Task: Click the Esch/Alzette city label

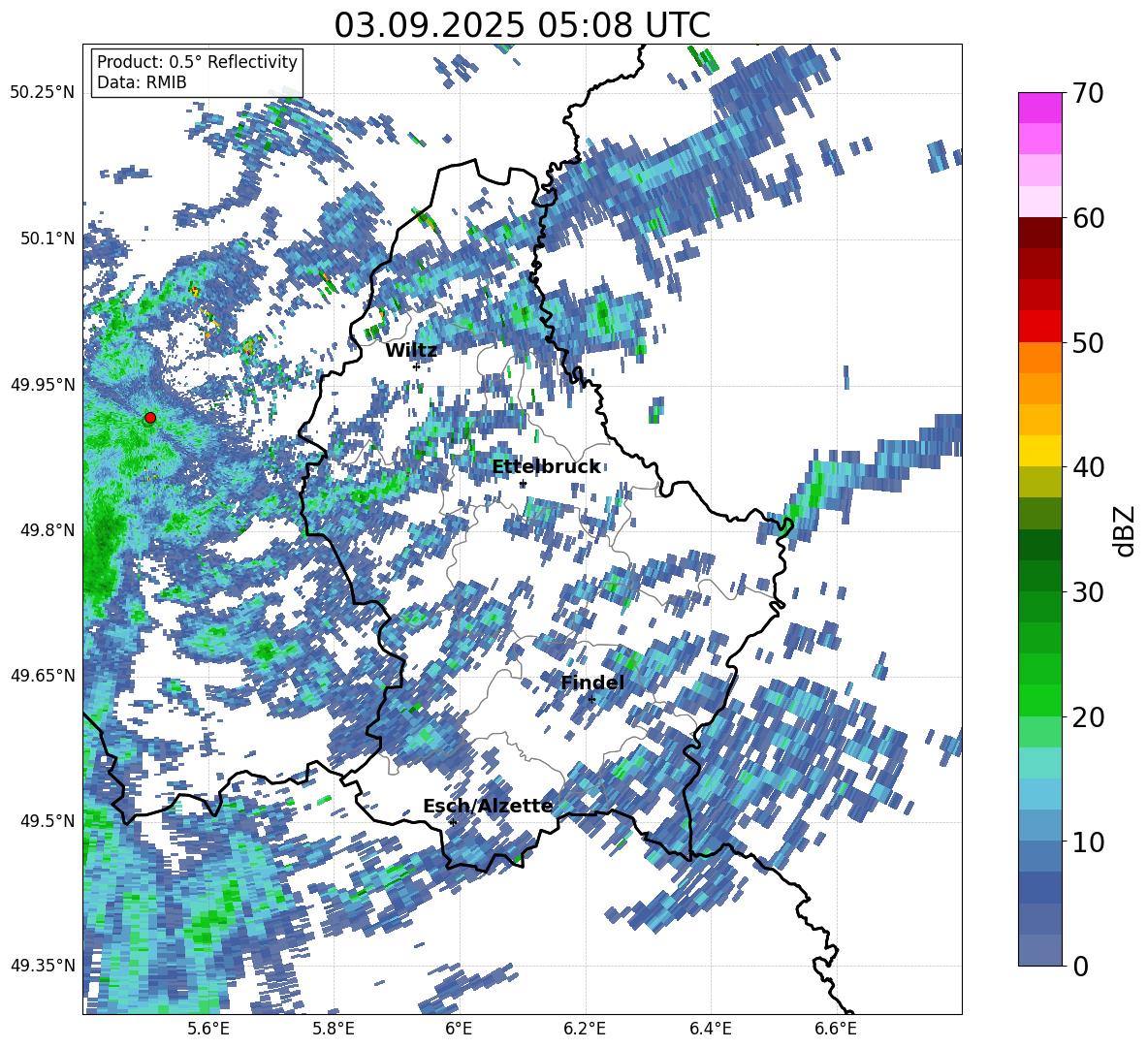Action: coord(488,806)
